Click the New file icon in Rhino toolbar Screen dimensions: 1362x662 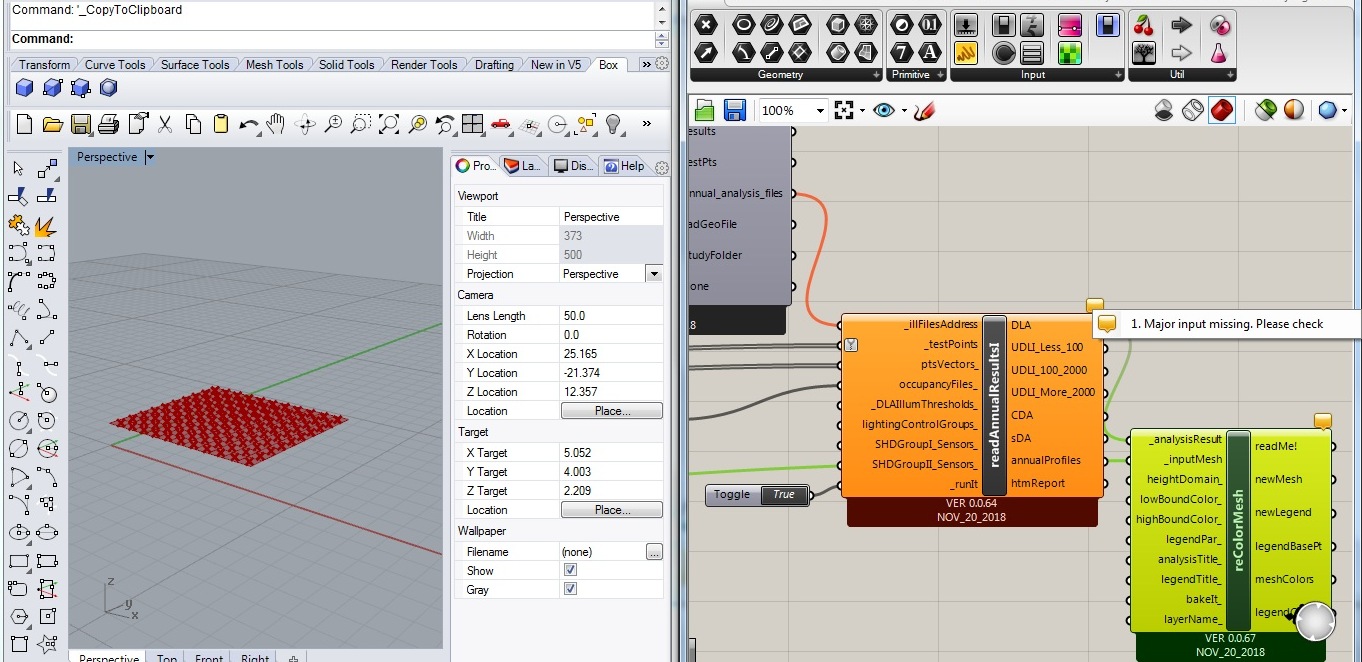coord(24,125)
